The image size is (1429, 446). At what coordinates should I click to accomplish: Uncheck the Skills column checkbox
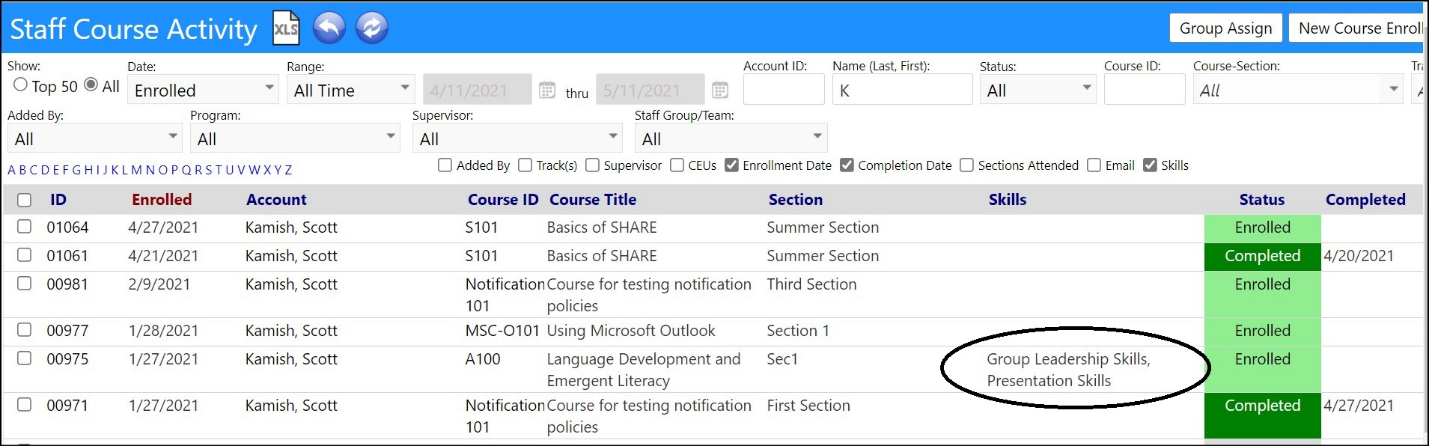(x=1150, y=166)
